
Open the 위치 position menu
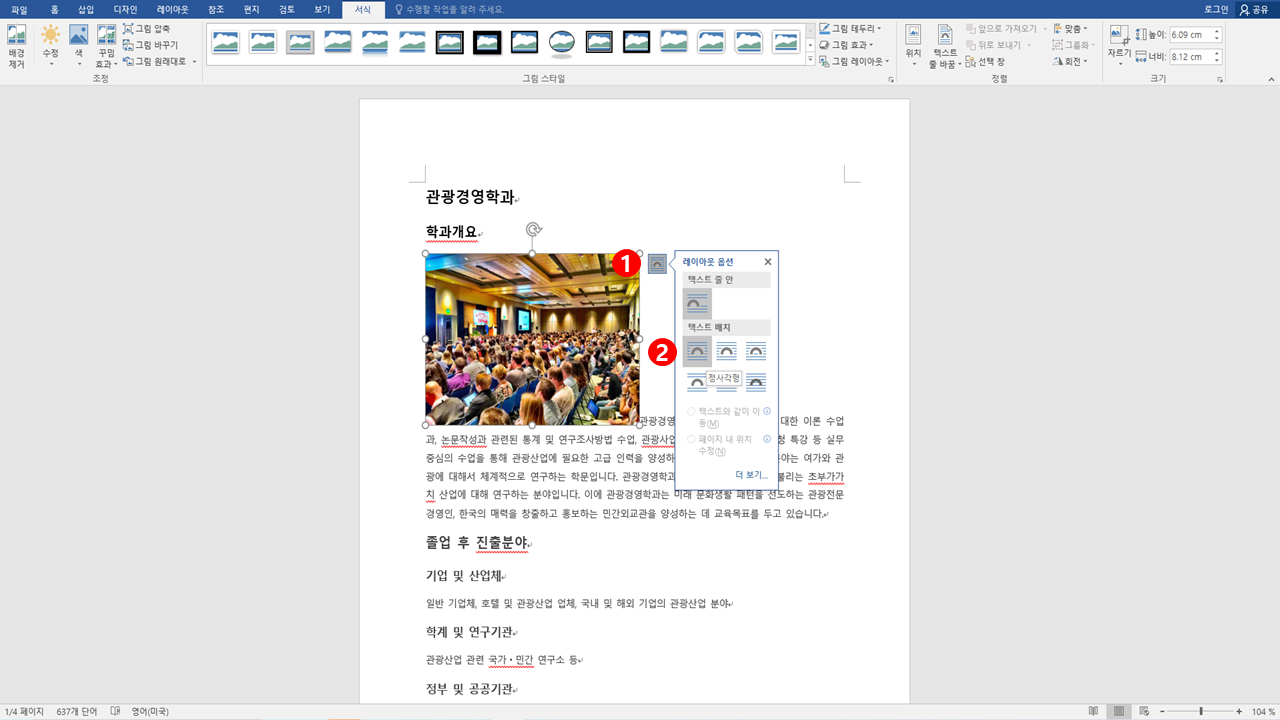(913, 46)
